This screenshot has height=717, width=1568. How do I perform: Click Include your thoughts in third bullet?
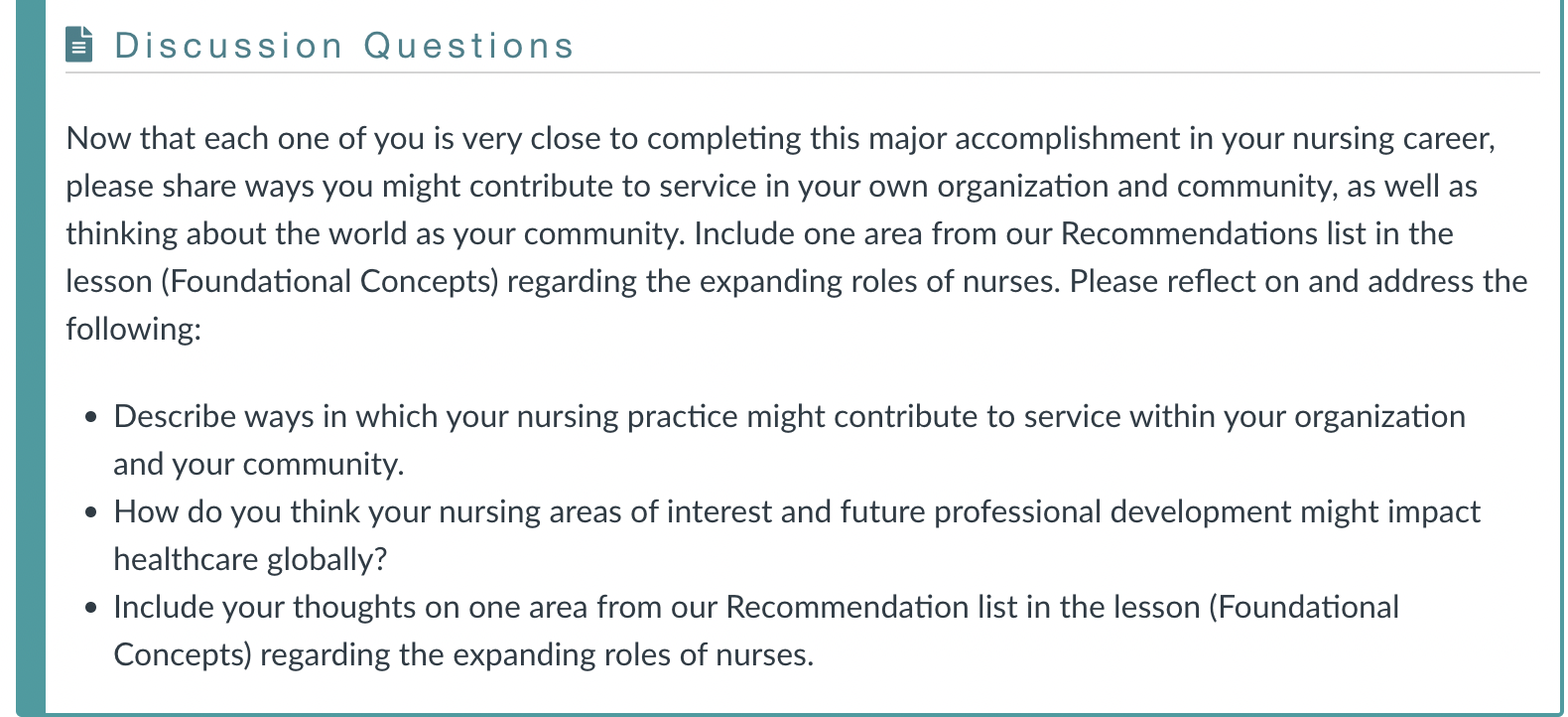pos(265,607)
